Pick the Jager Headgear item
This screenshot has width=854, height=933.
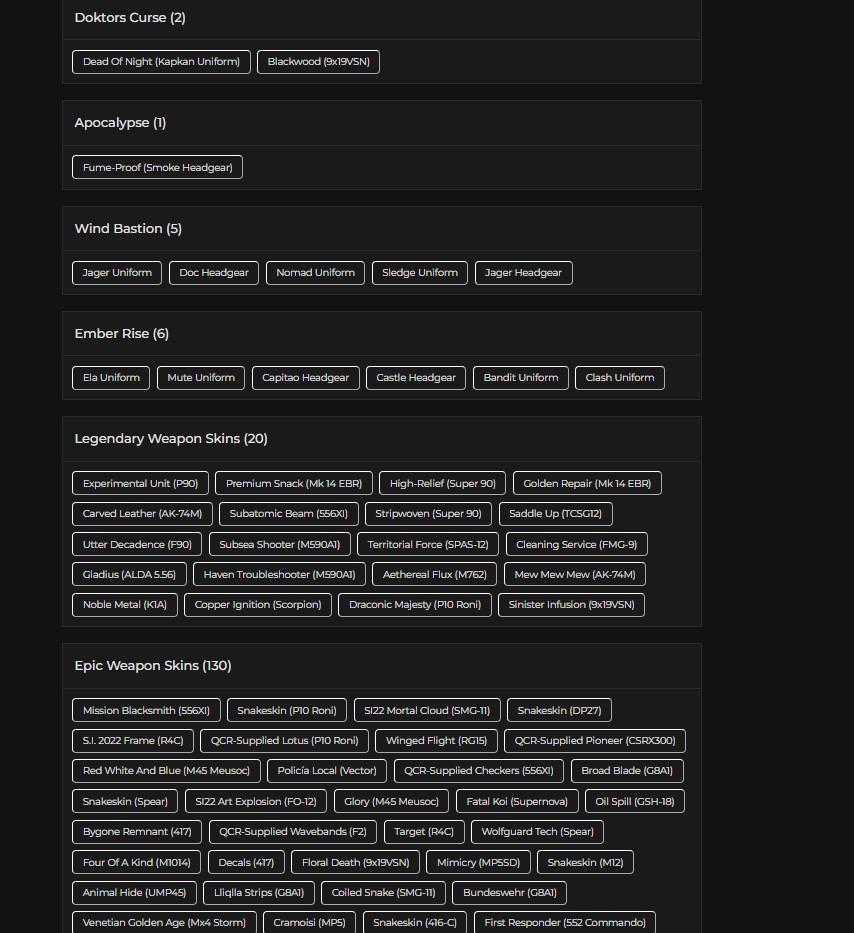pyautogui.click(x=523, y=273)
